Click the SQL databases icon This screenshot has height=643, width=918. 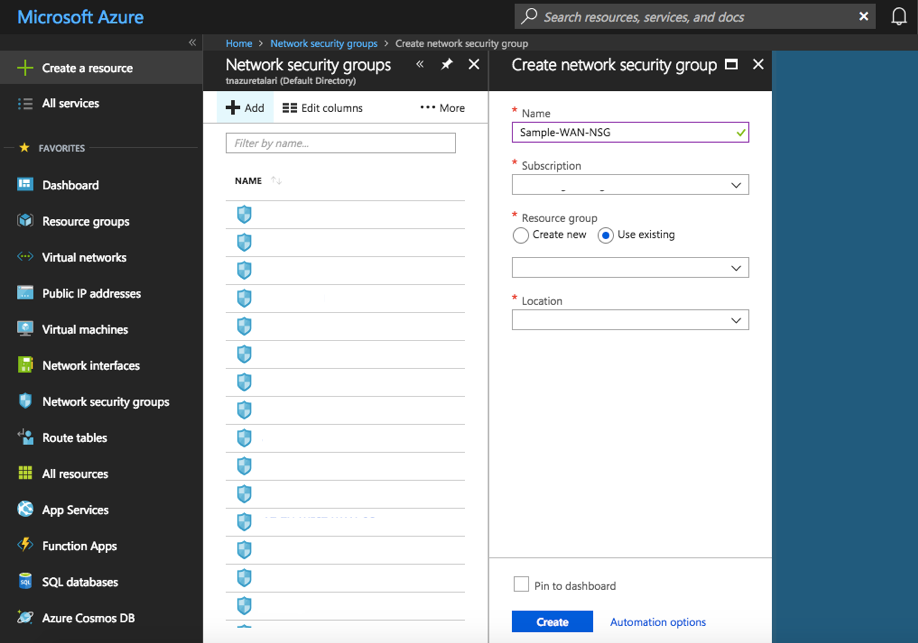[x=25, y=582]
